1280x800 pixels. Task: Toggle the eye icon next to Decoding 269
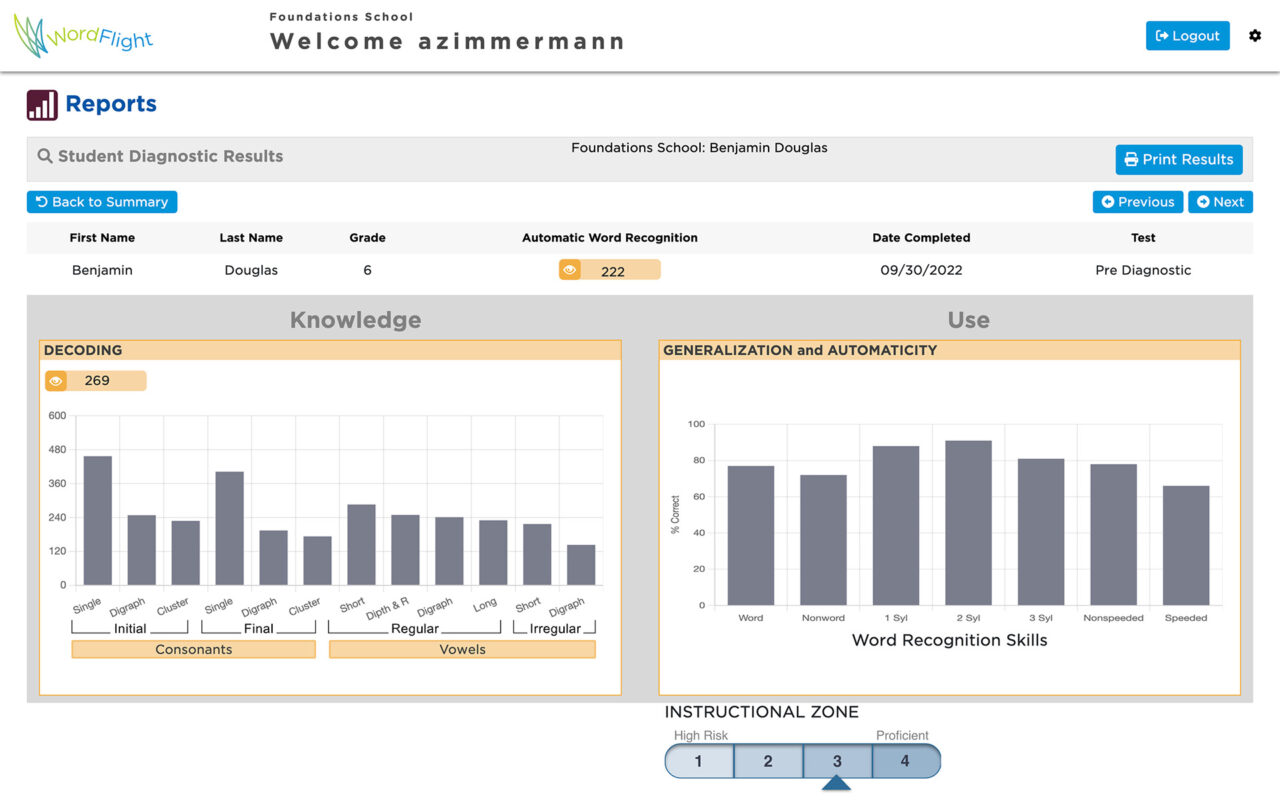coord(56,381)
